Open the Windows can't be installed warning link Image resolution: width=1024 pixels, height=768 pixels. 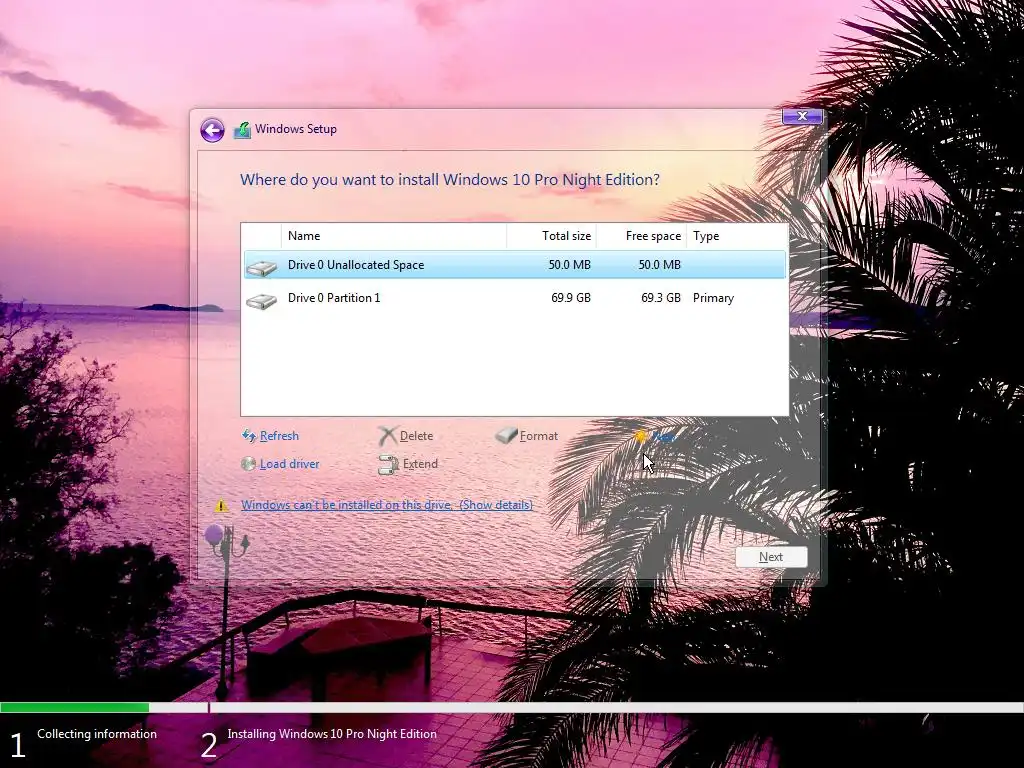coord(387,505)
